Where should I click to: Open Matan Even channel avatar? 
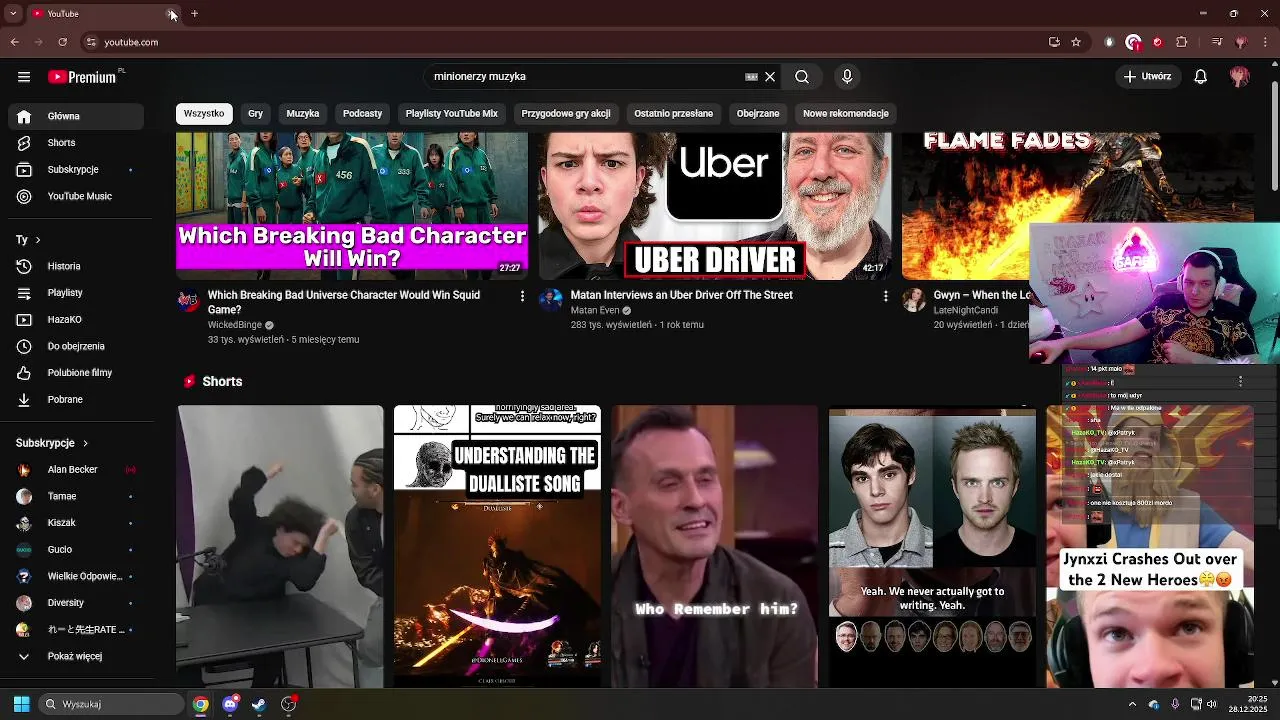551,301
